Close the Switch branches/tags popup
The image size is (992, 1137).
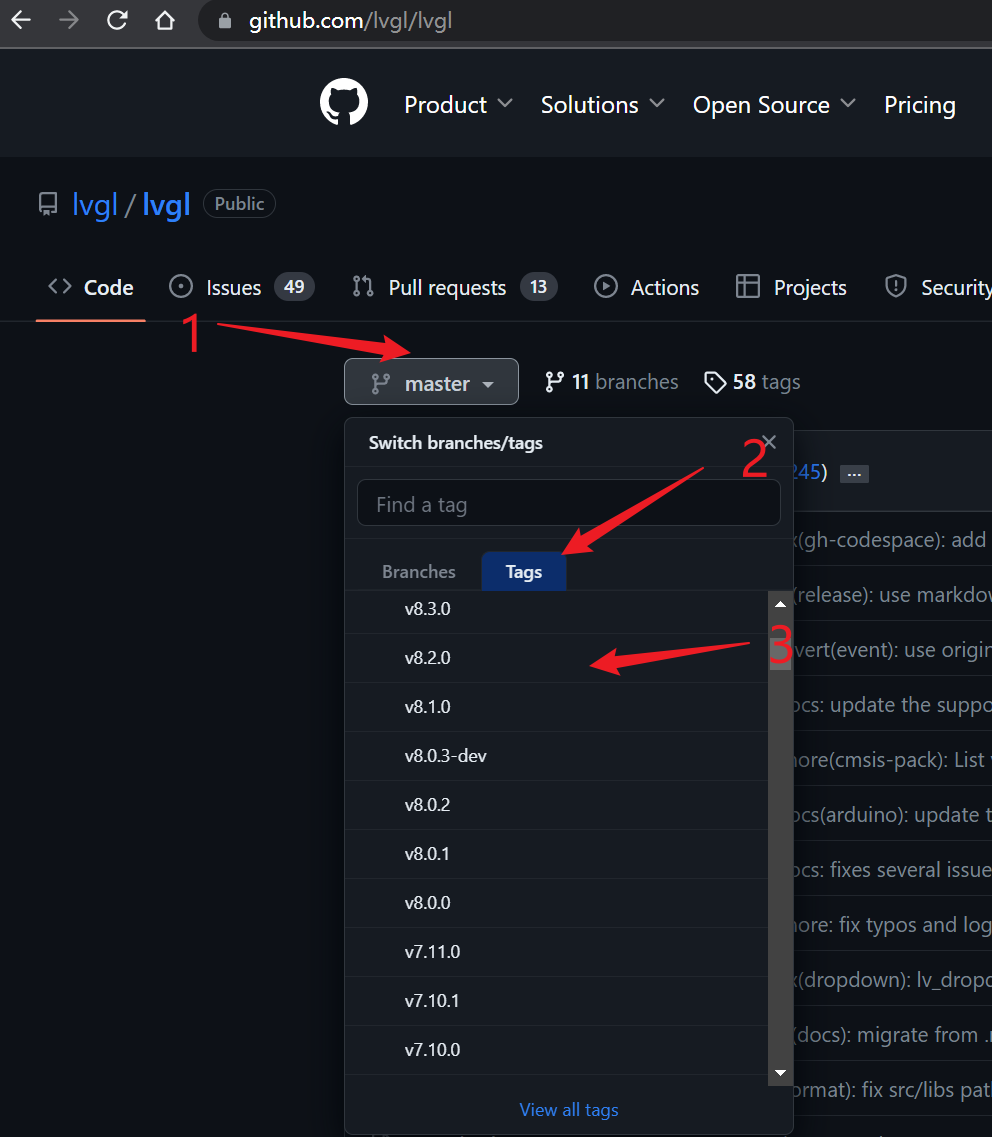point(769,442)
